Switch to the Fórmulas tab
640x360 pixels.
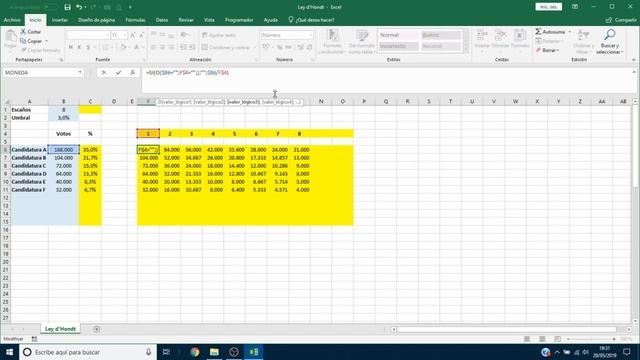tap(135, 20)
